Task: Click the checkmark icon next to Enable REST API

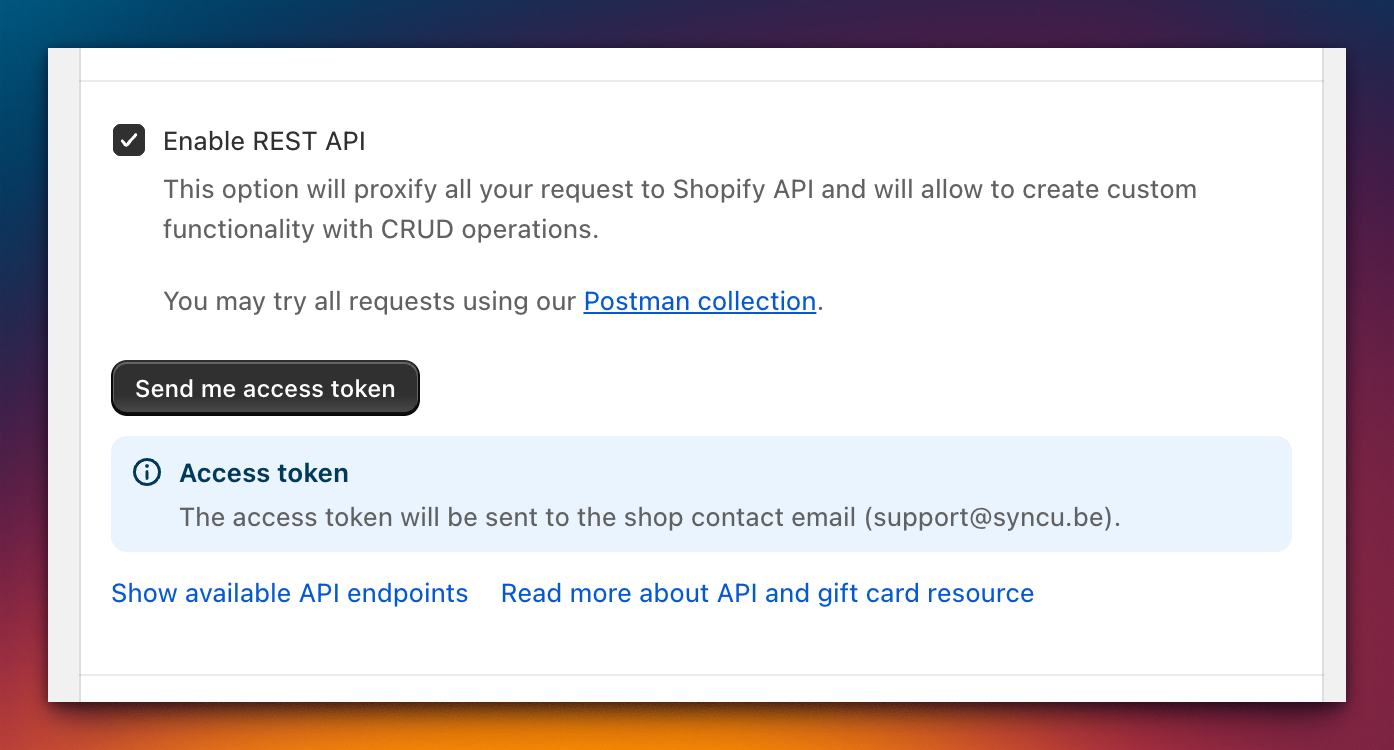Action: tap(128, 140)
